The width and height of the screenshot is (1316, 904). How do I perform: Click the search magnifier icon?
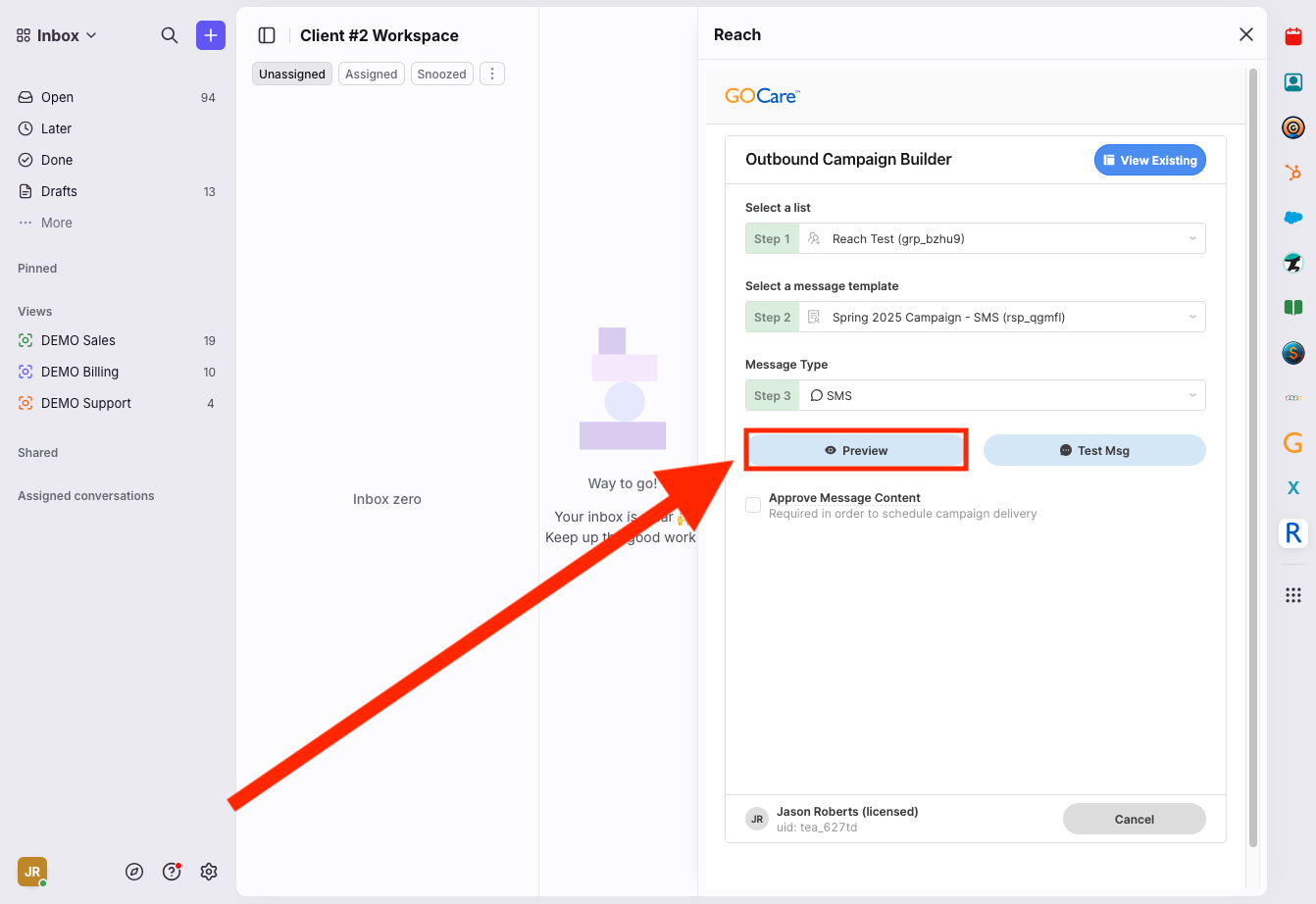(x=170, y=35)
